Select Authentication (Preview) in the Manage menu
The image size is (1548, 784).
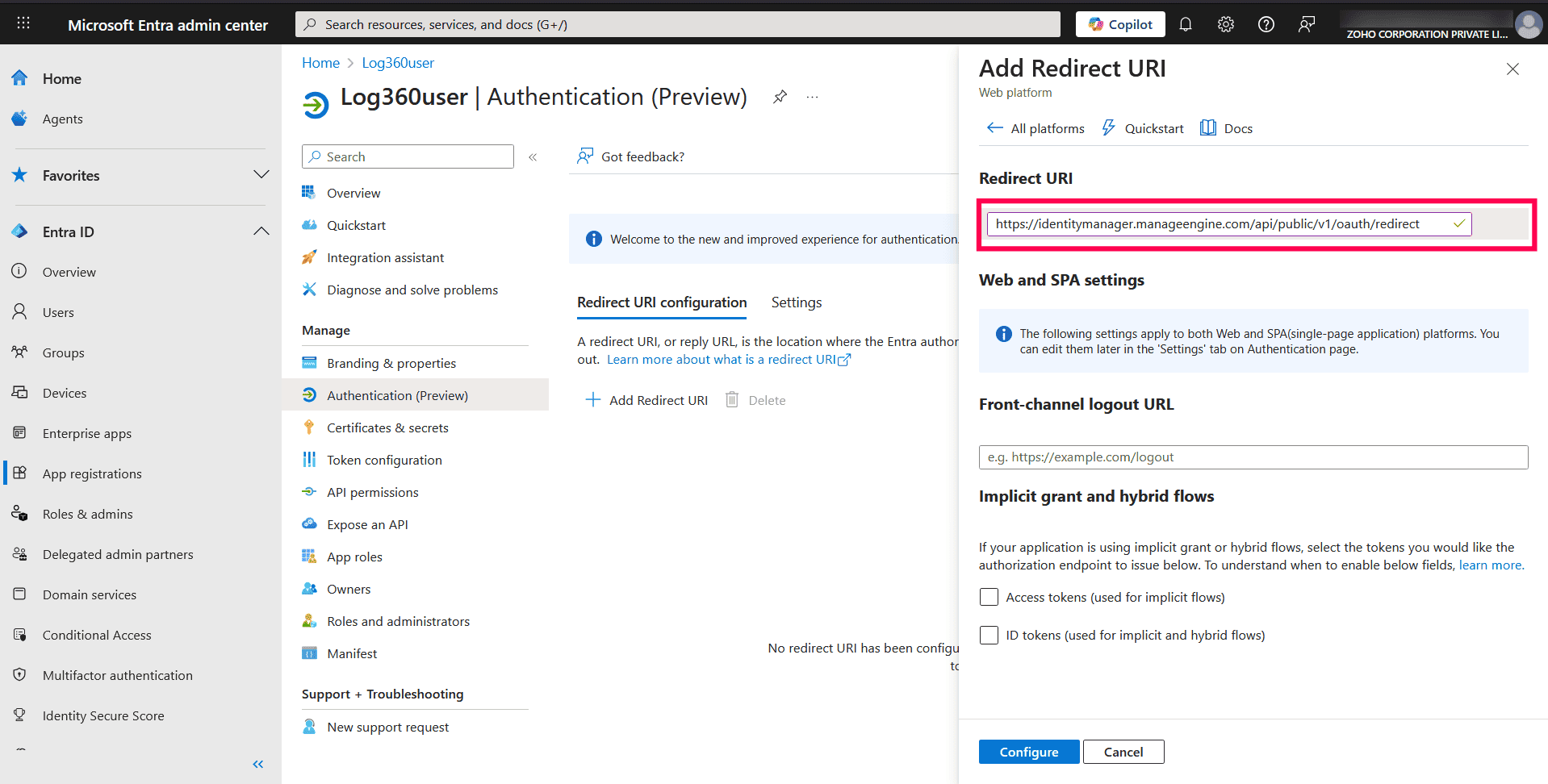pos(396,394)
